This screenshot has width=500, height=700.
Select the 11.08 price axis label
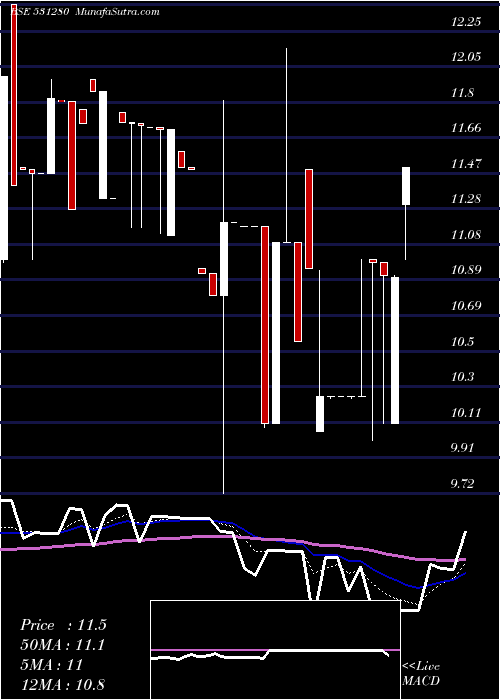[x=466, y=234]
